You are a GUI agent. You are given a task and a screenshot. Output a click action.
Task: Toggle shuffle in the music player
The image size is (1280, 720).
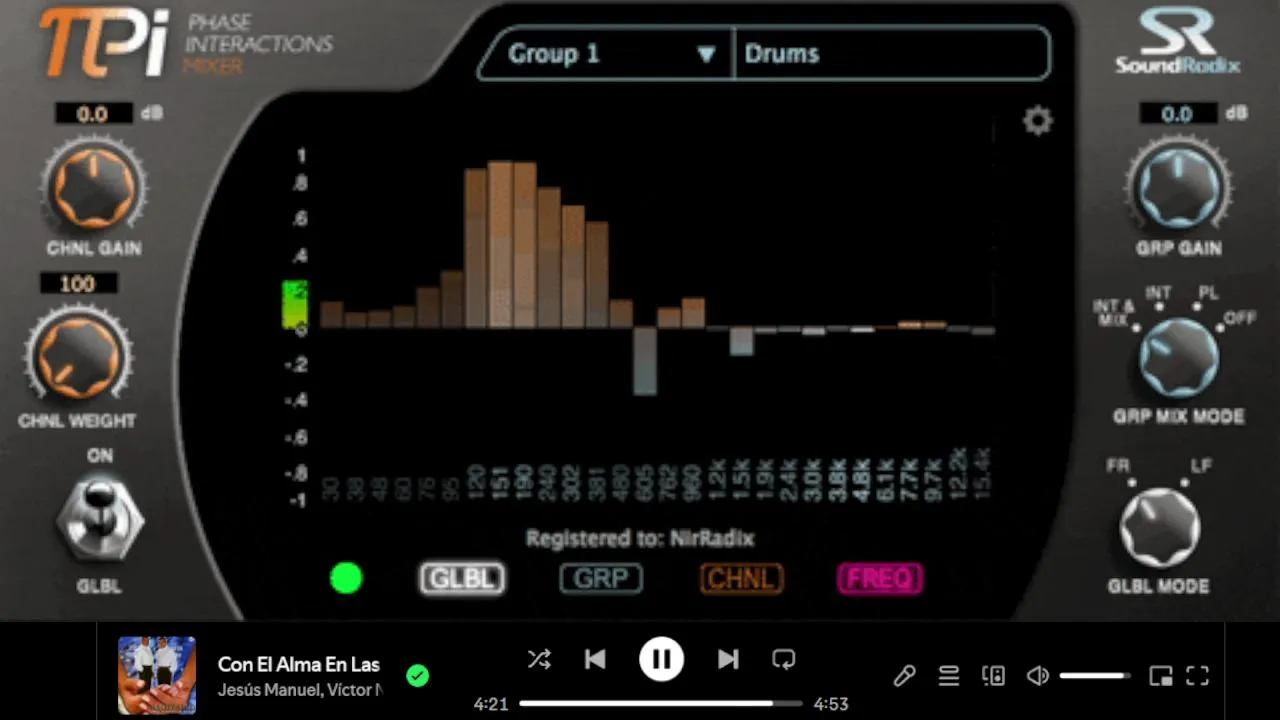(x=538, y=659)
